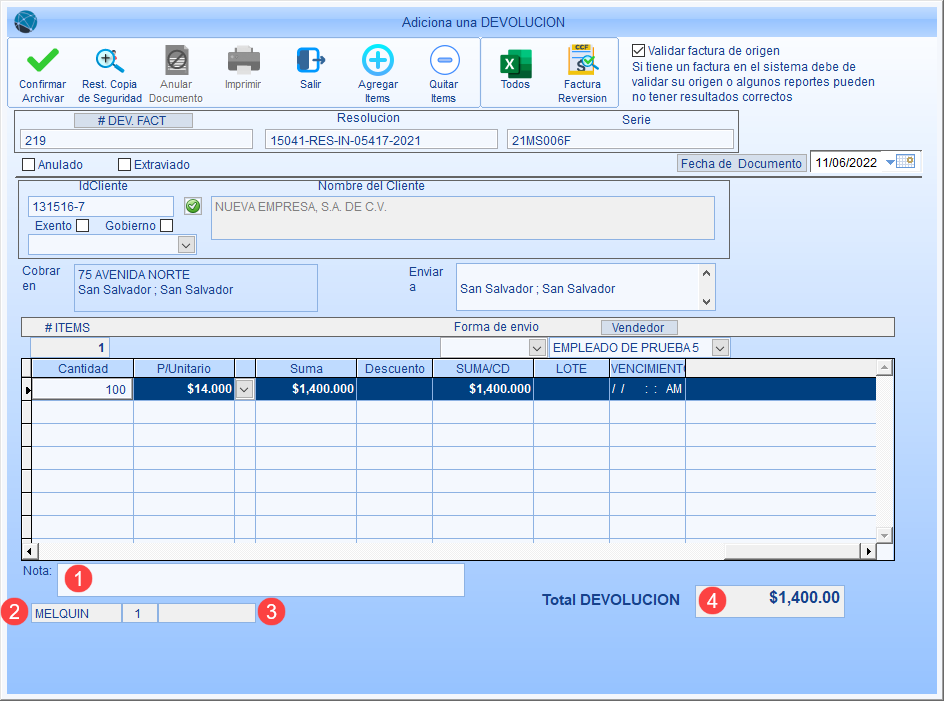The width and height of the screenshot is (944, 701).
Task: Click the DEV. FACT number field 219
Action: [x=137, y=140]
